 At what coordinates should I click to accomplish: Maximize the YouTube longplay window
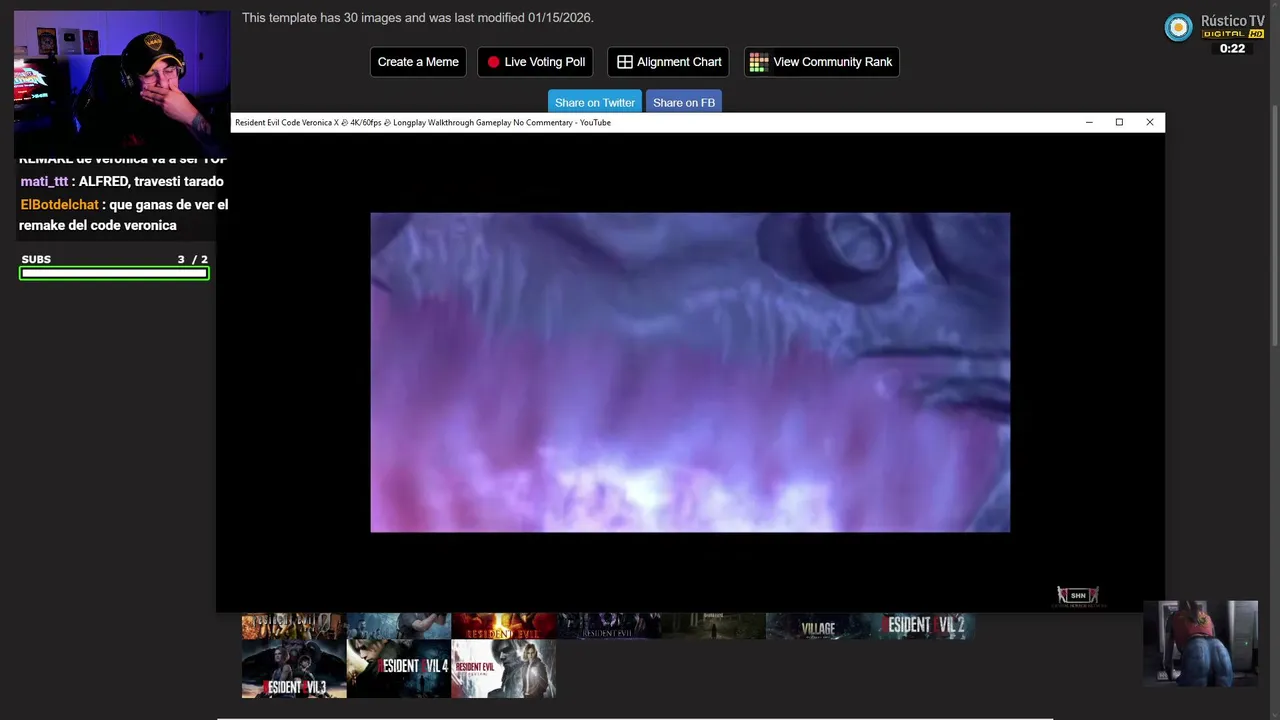pos(1119,122)
